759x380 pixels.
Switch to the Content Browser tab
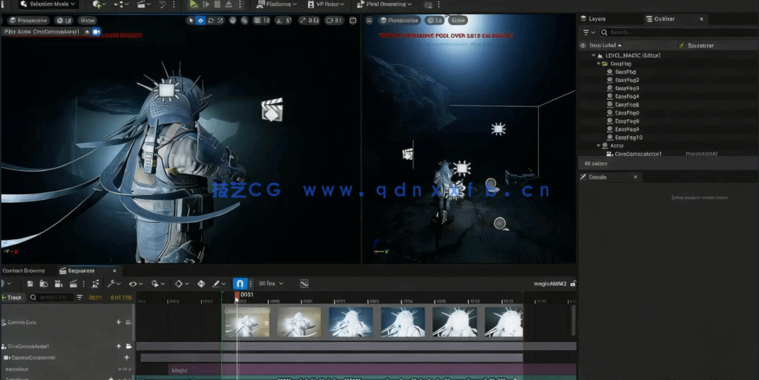pyautogui.click(x=23, y=271)
